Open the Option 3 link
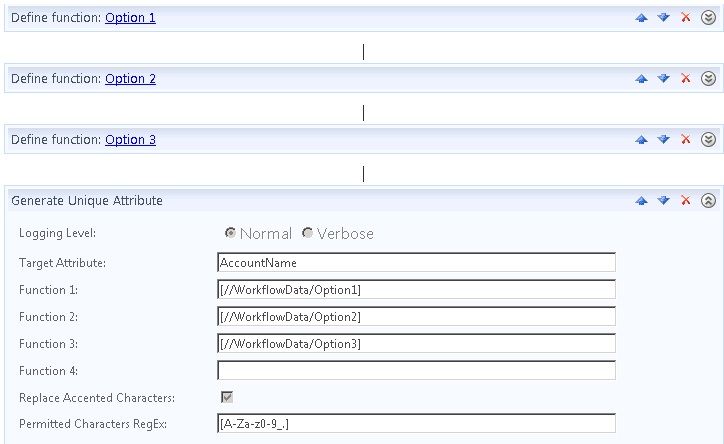This screenshot has height=444, width=724. click(130, 139)
